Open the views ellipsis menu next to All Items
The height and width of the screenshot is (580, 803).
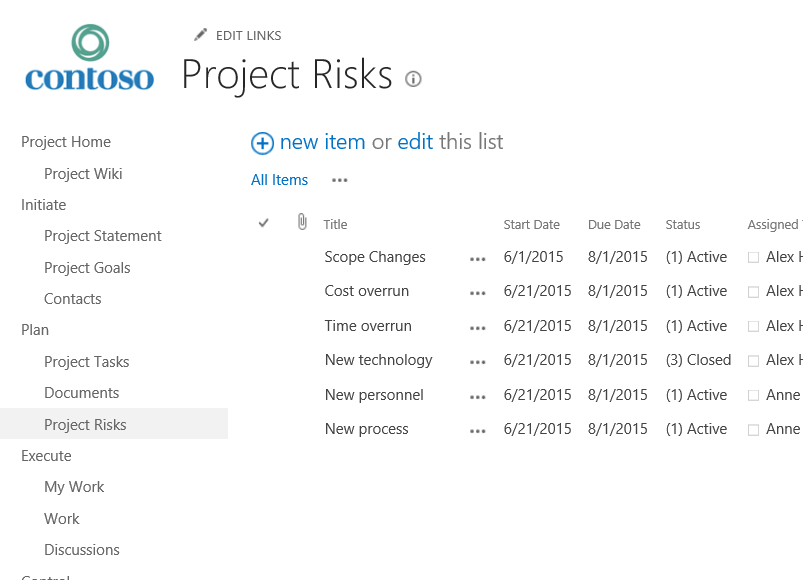pos(339,181)
